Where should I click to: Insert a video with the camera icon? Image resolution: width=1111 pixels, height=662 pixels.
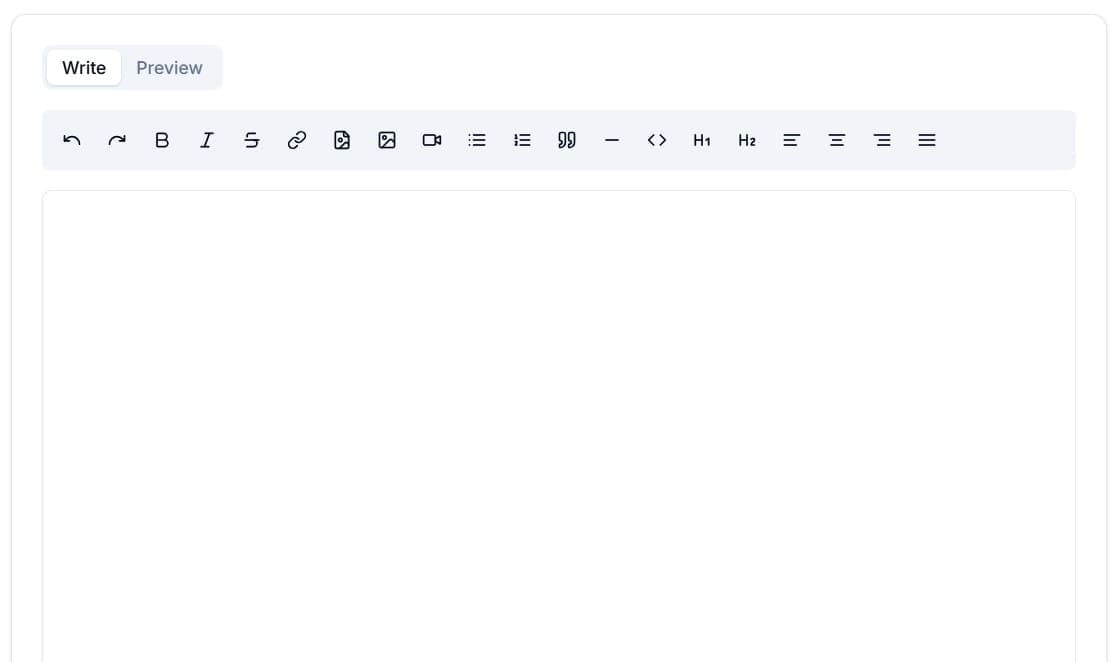[432, 140]
